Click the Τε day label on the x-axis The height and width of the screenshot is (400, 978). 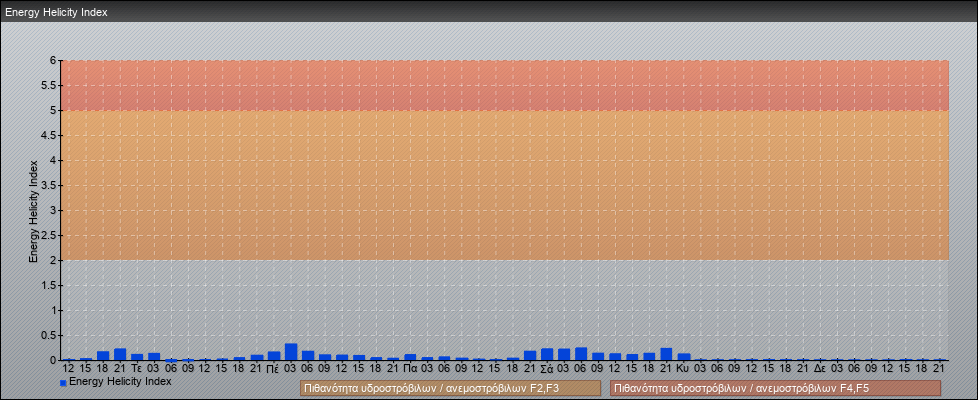[137, 369]
